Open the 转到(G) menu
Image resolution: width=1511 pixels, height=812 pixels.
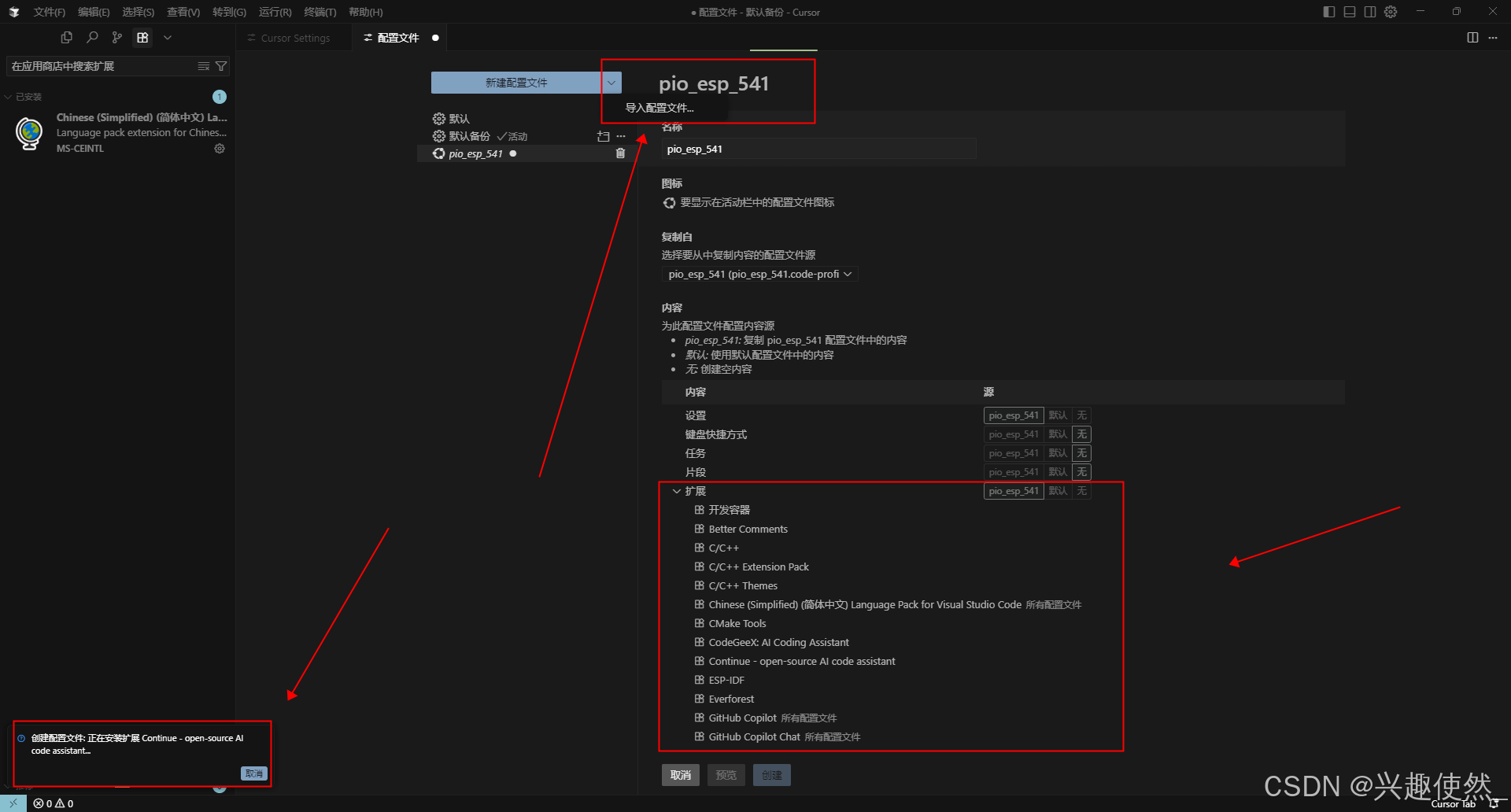229,12
